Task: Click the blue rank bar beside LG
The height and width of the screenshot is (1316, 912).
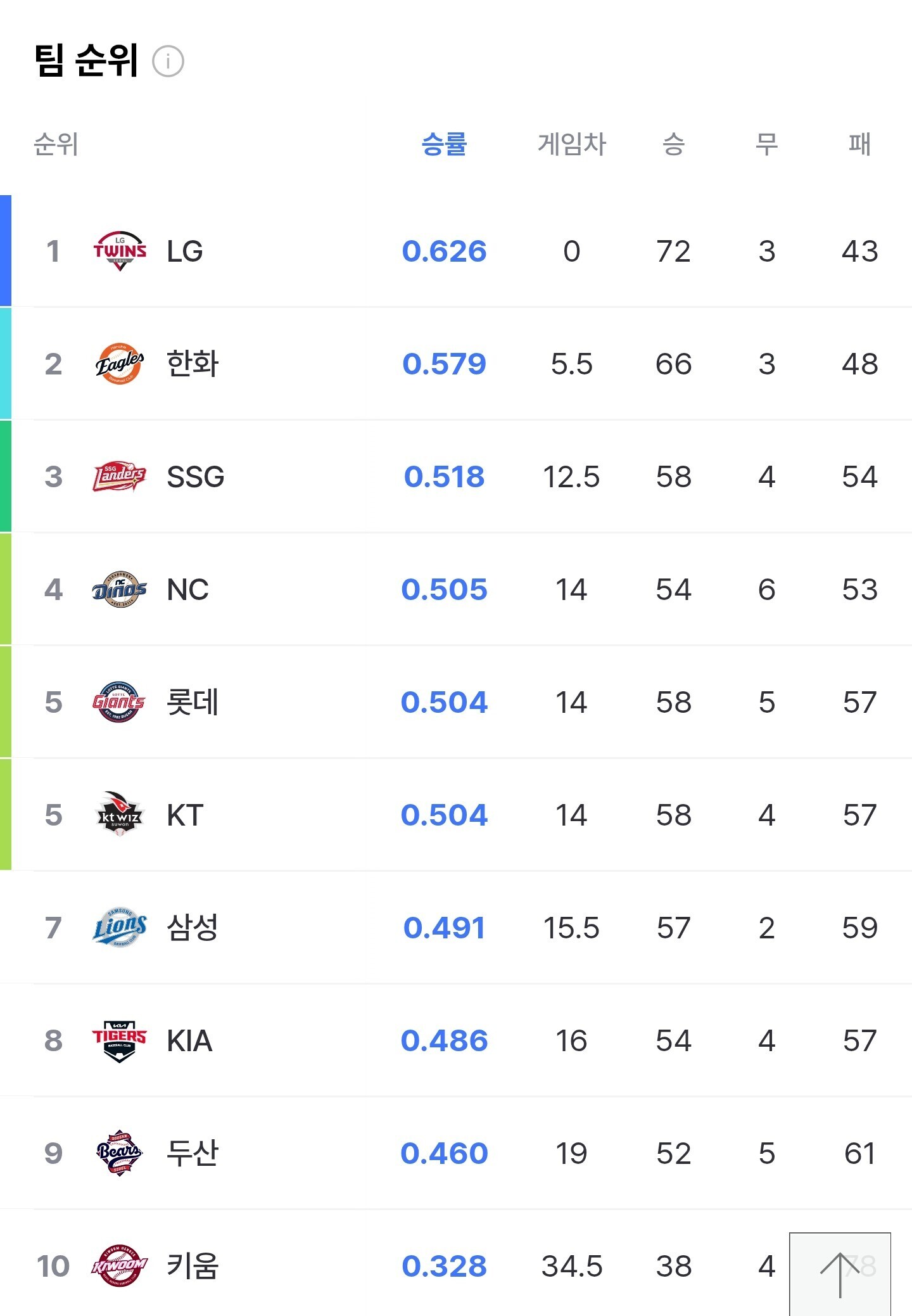Action: pos(6,251)
